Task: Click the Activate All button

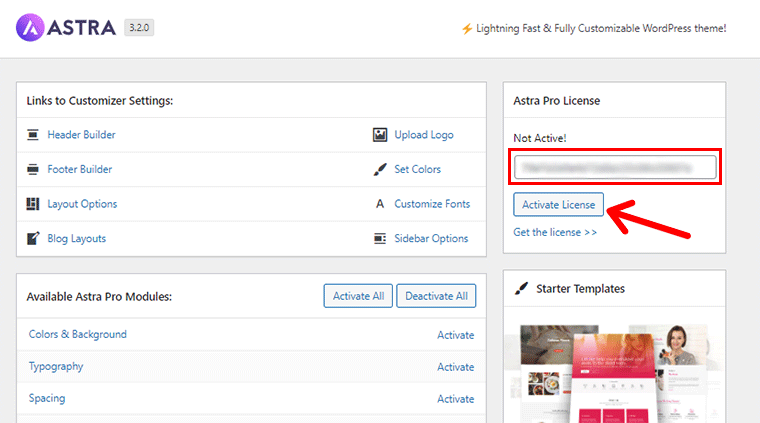Action: (x=358, y=296)
